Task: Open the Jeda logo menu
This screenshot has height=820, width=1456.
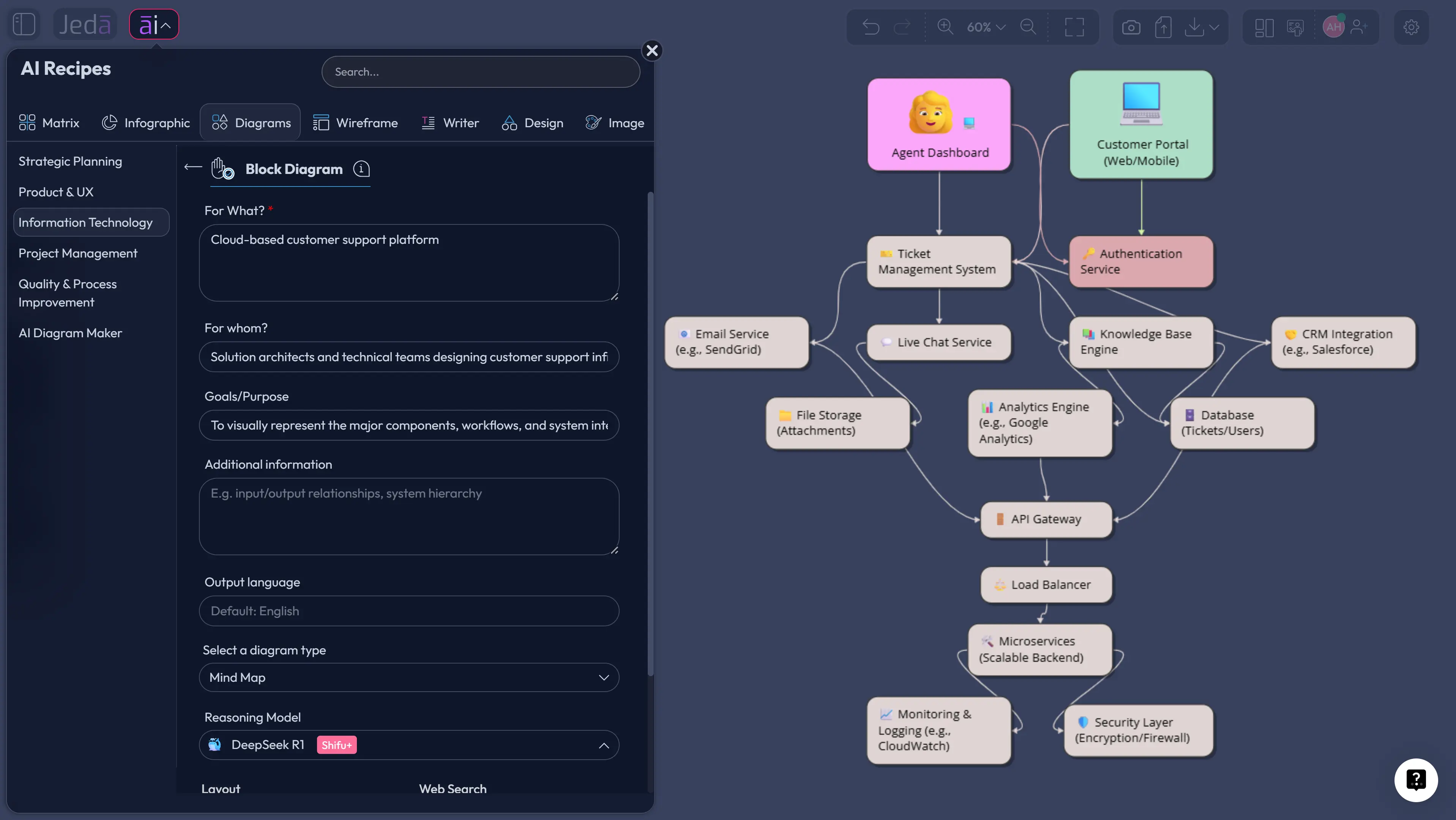Action: tap(85, 25)
